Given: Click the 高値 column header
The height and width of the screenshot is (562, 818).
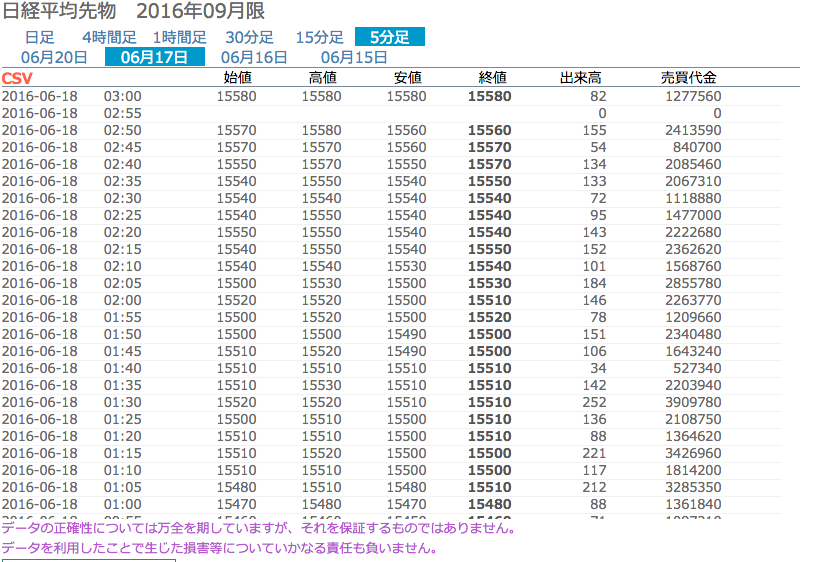Looking at the screenshot, I should pyautogui.click(x=322, y=78).
